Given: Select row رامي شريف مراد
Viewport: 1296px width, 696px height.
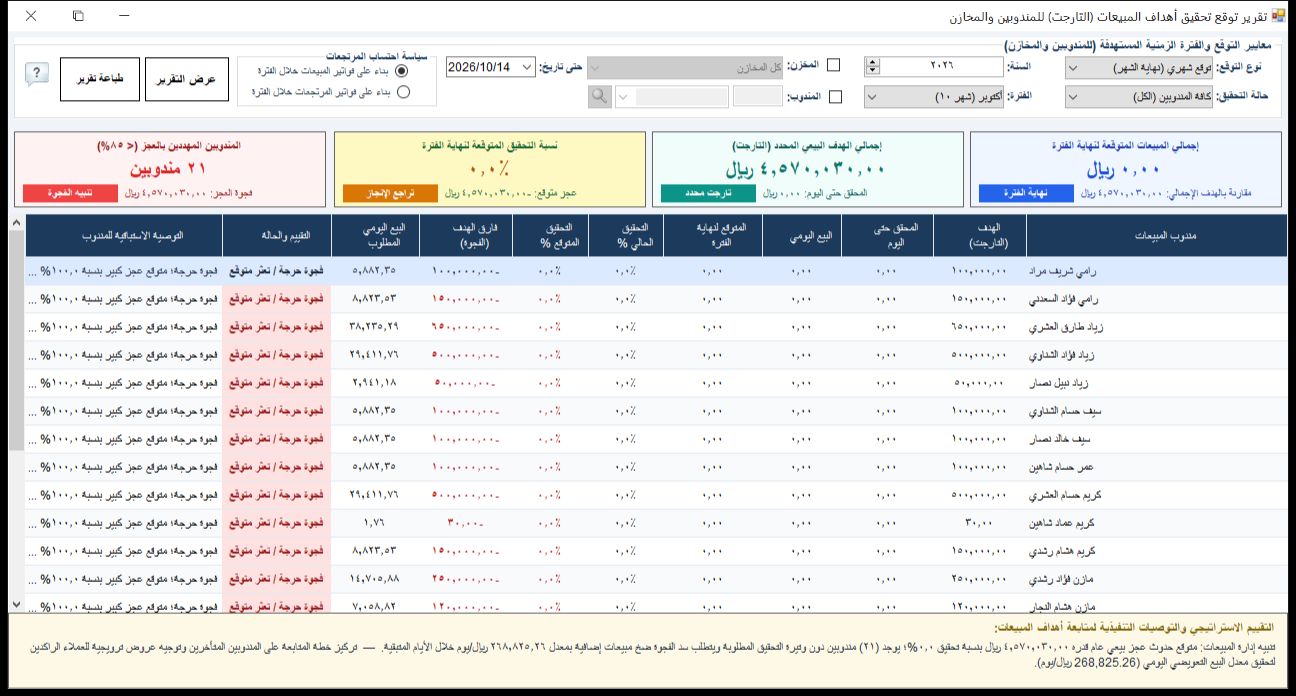Looking at the screenshot, I should point(656,270).
